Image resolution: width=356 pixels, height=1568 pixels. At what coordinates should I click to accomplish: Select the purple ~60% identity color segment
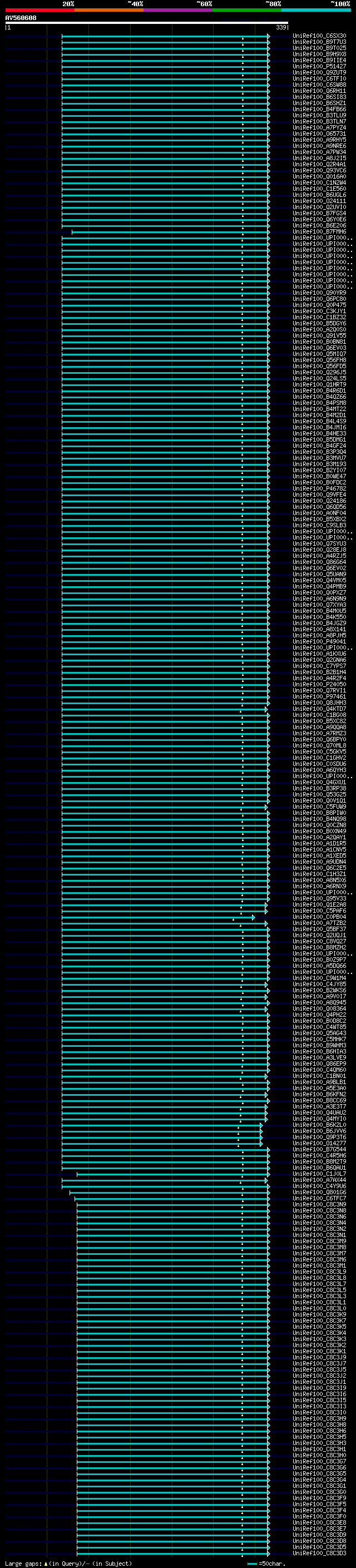(x=179, y=10)
